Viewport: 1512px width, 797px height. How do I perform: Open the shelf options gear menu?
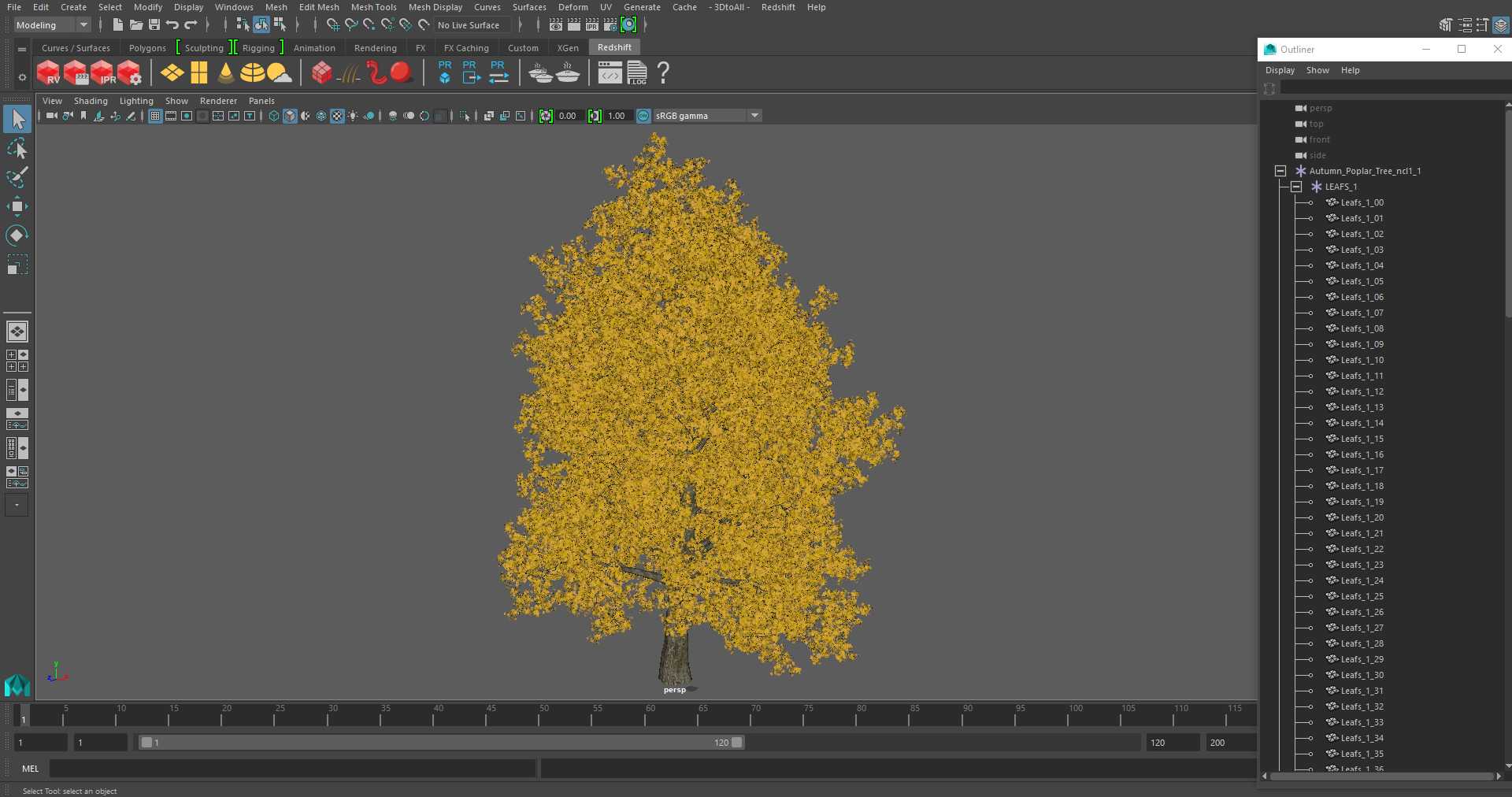coord(22,77)
